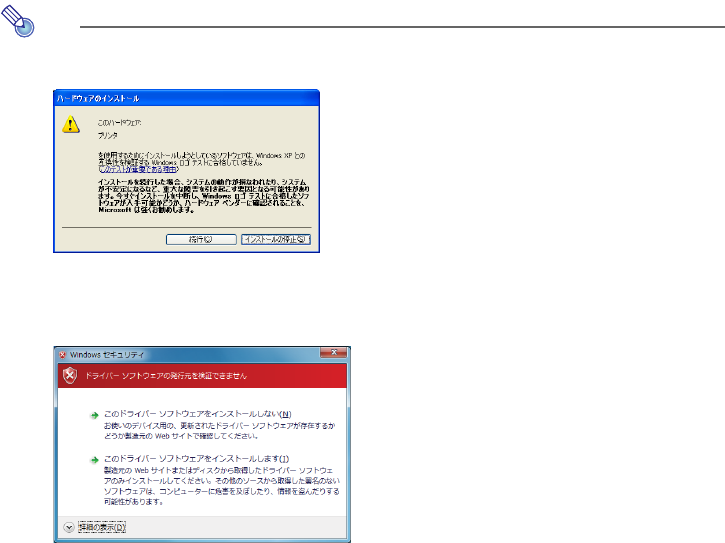Close the Windows セキュリティ dialog
This screenshot has width=725, height=543.
(333, 352)
